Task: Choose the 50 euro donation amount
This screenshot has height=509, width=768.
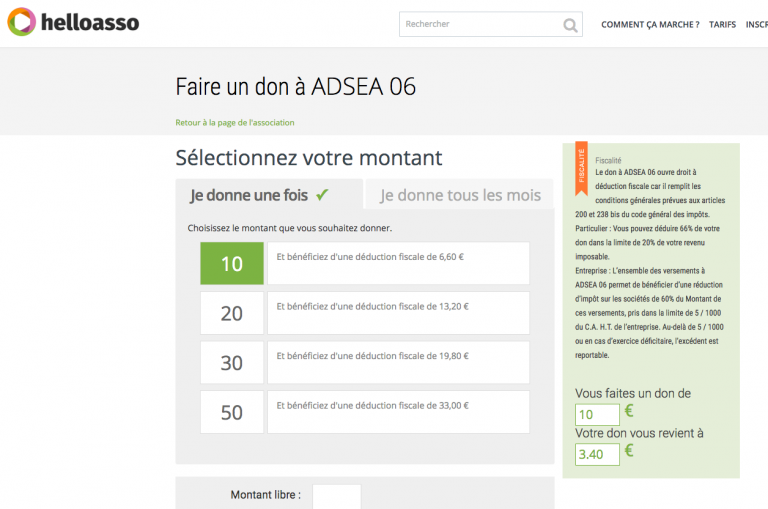Action: (232, 412)
